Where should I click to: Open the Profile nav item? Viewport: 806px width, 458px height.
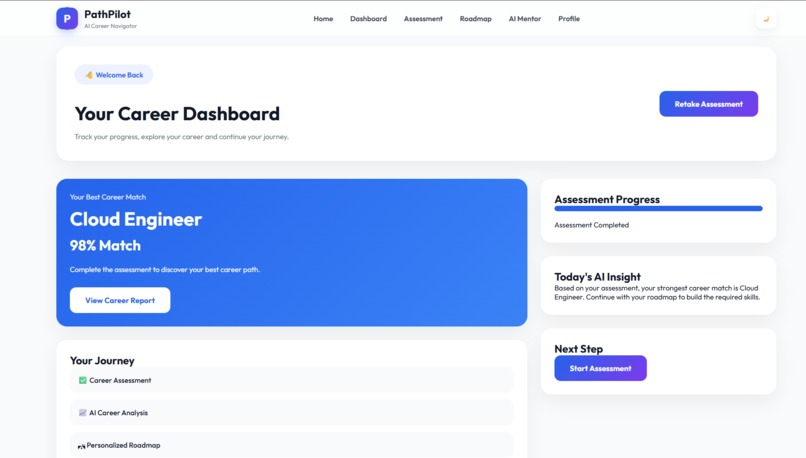(x=569, y=19)
